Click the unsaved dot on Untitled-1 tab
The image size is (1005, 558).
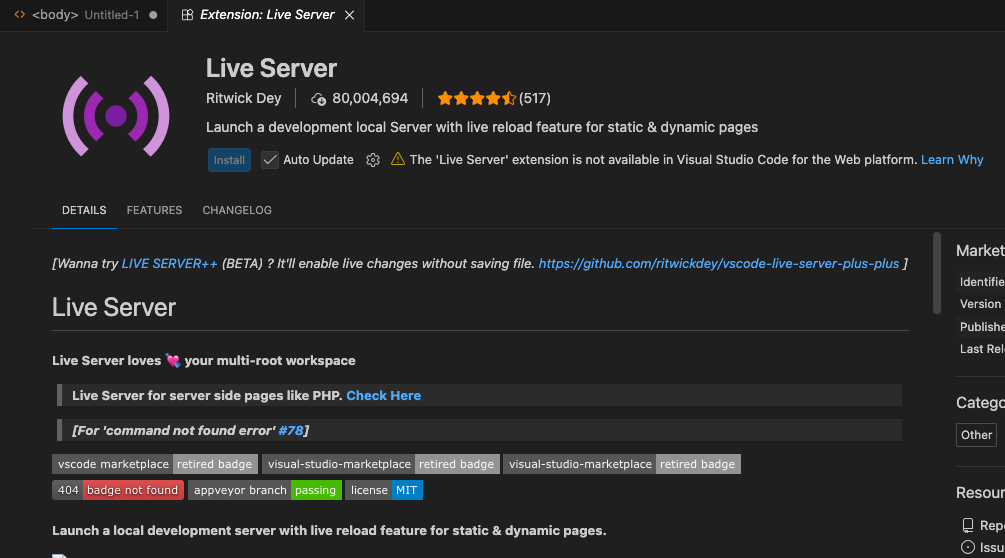pos(153,15)
